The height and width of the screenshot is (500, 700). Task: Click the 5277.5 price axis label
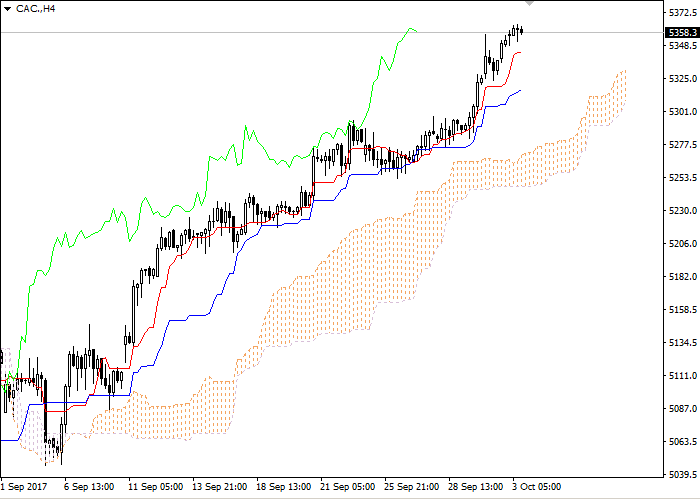coord(683,145)
